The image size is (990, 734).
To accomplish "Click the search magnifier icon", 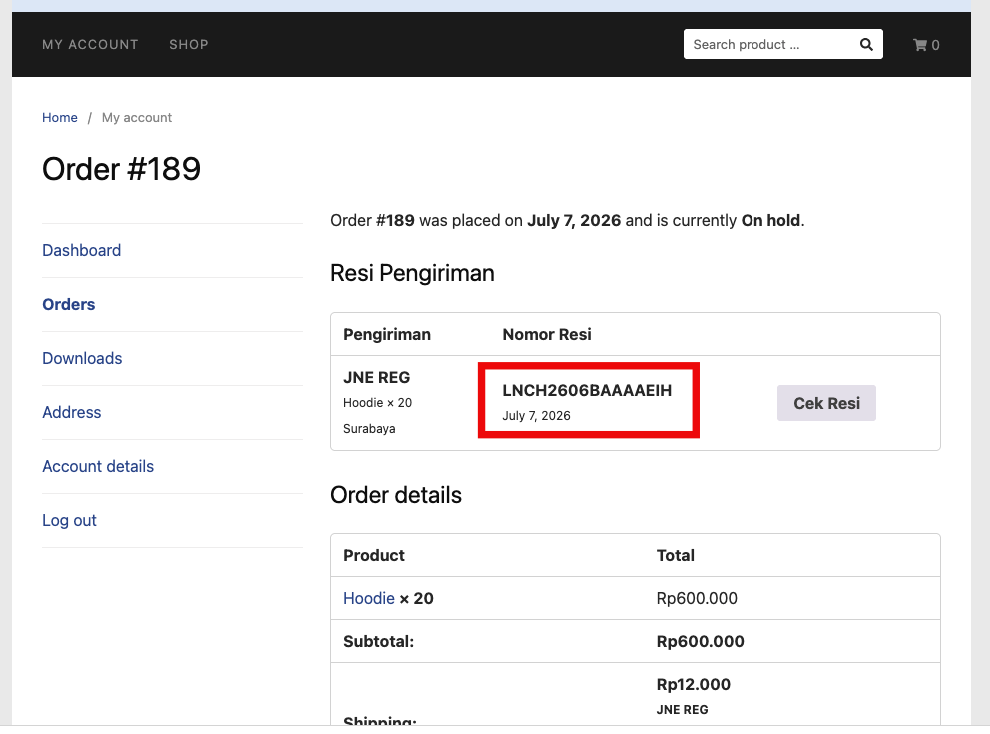I will click(866, 45).
